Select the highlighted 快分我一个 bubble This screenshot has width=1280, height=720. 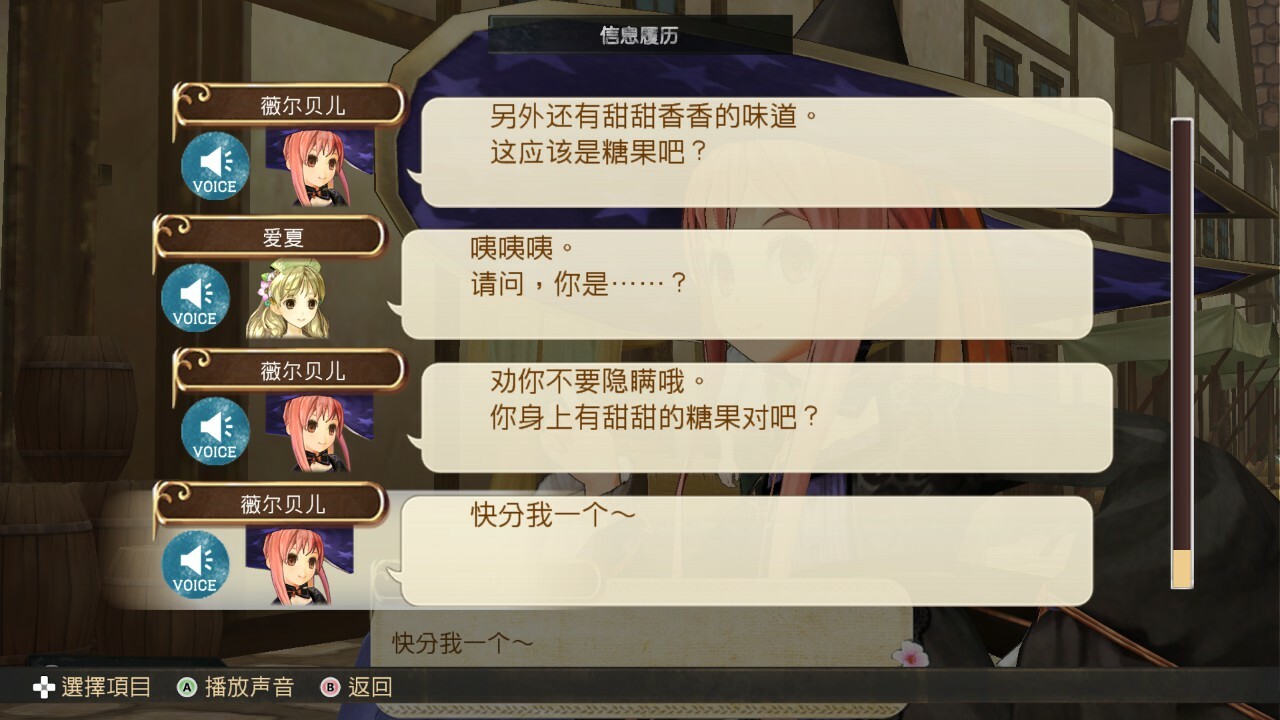(746, 551)
